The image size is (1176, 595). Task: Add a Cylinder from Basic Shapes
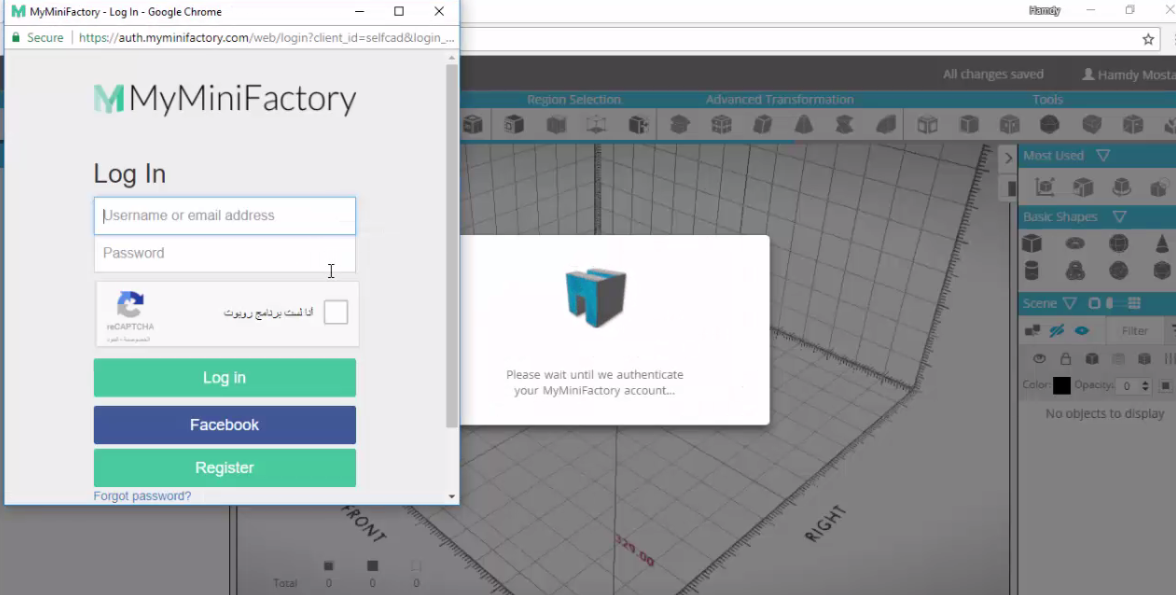[x=1032, y=270]
